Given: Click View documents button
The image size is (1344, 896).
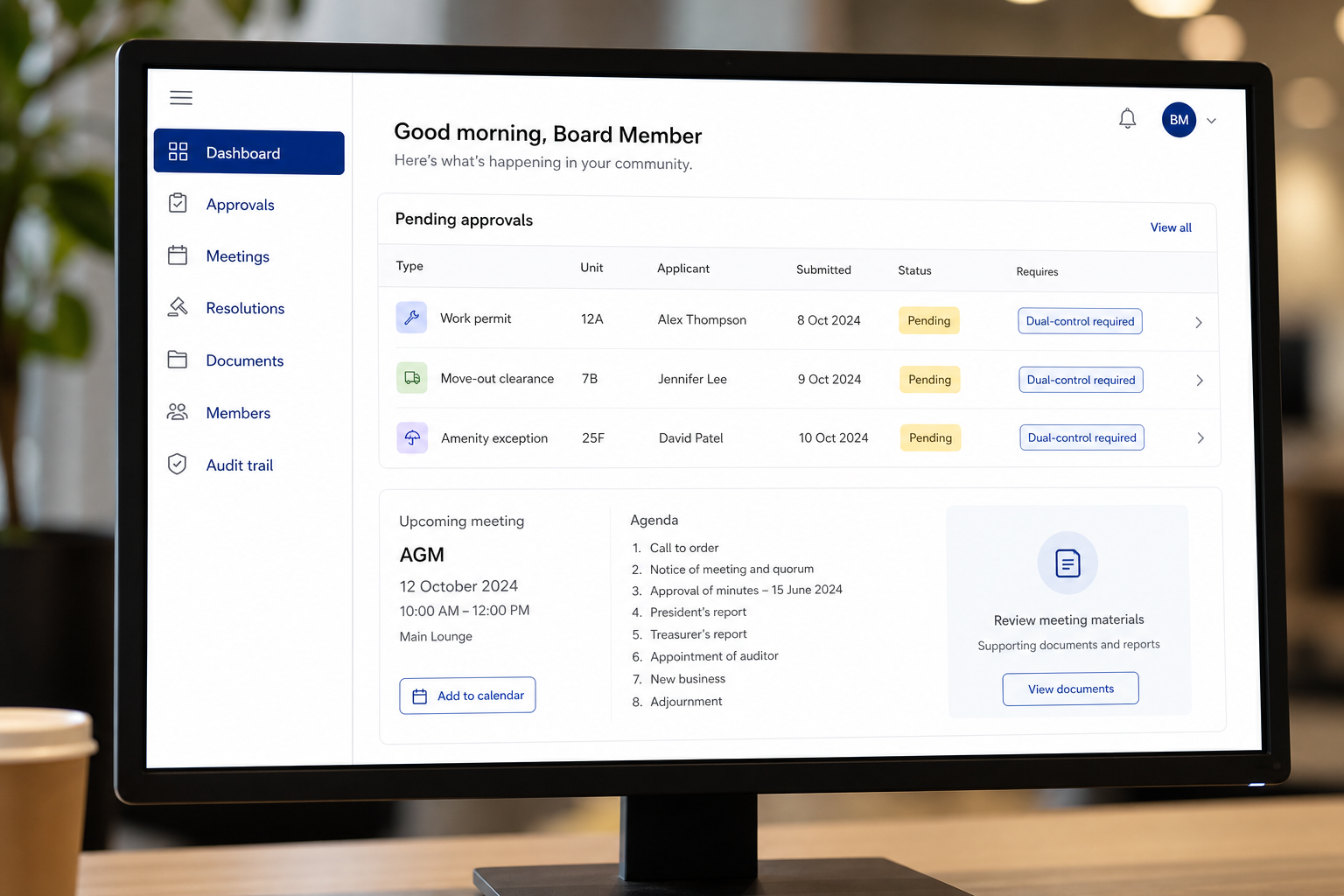Looking at the screenshot, I should click(1071, 689).
